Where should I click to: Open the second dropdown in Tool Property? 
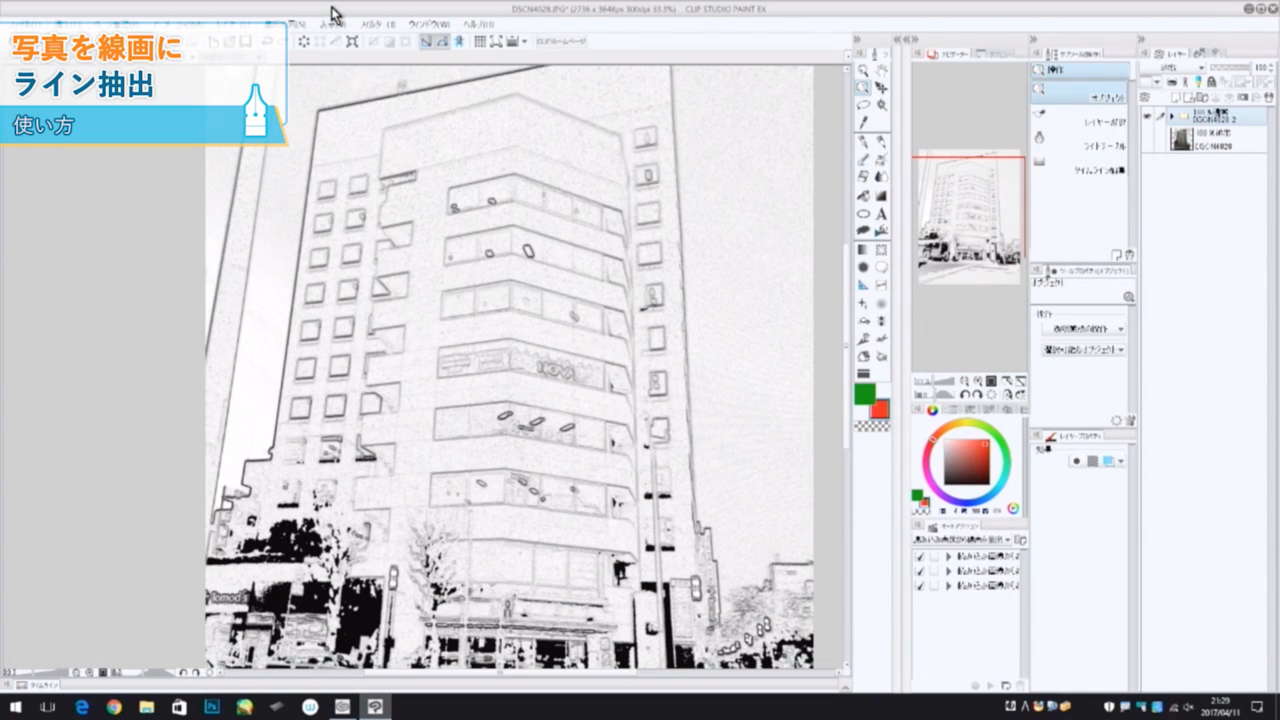1083,350
